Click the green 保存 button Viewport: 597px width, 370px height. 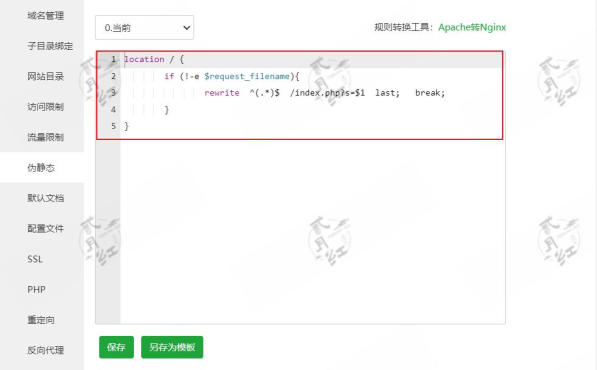coord(116,347)
